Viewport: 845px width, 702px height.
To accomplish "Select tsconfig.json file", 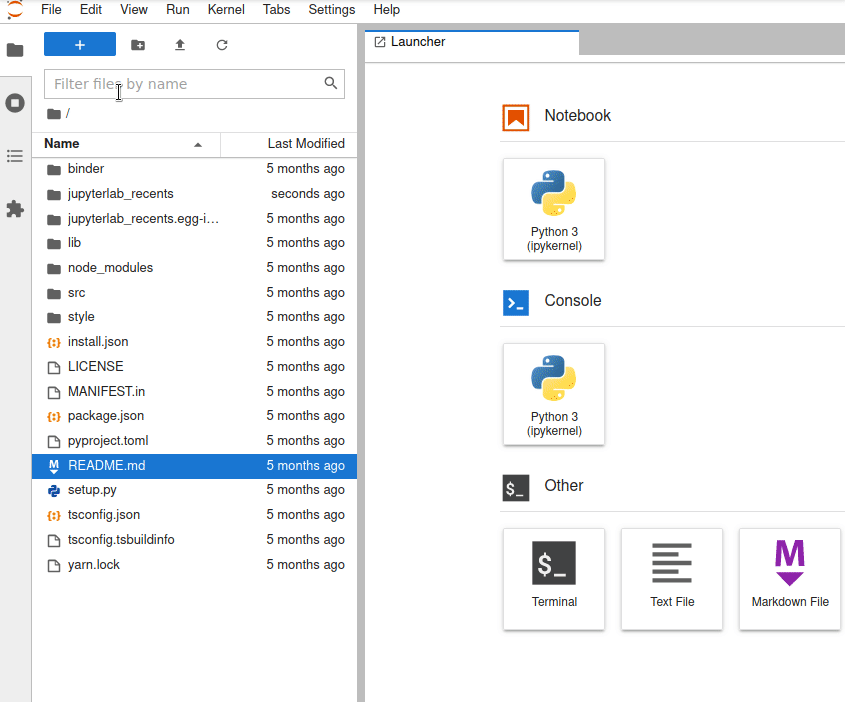I will (194, 515).
